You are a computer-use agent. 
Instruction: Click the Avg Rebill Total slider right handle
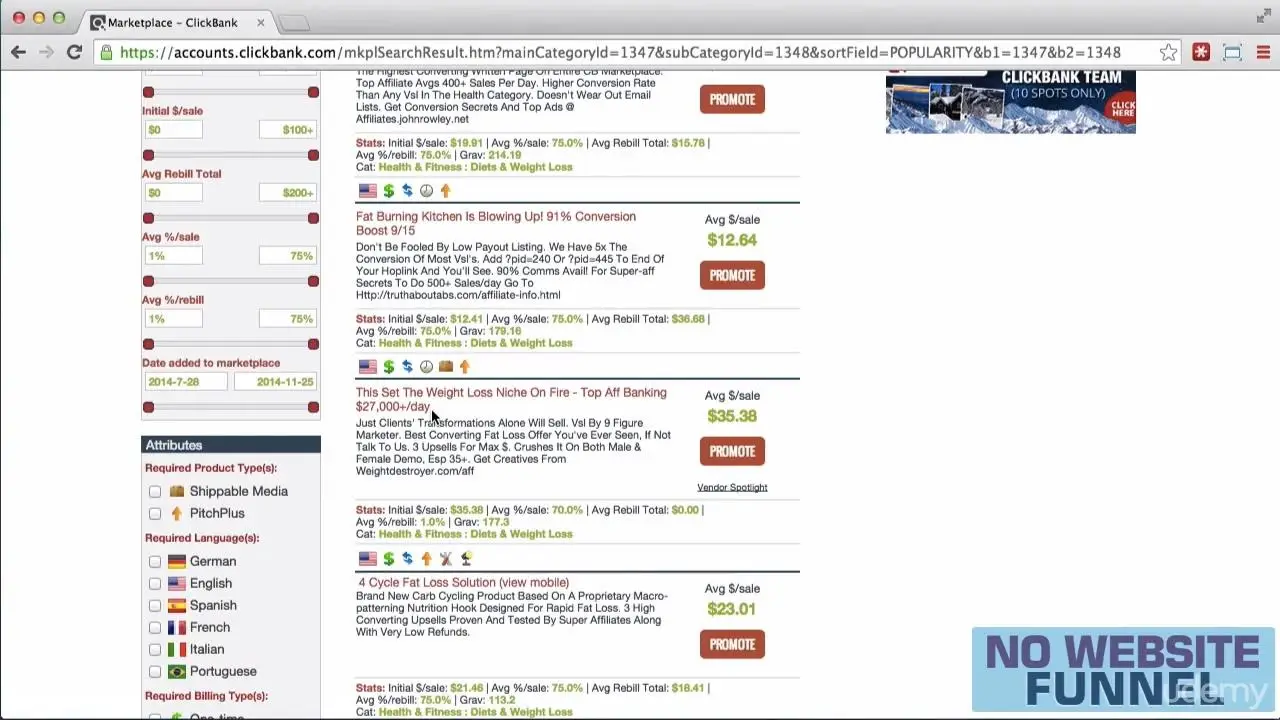[x=313, y=218]
